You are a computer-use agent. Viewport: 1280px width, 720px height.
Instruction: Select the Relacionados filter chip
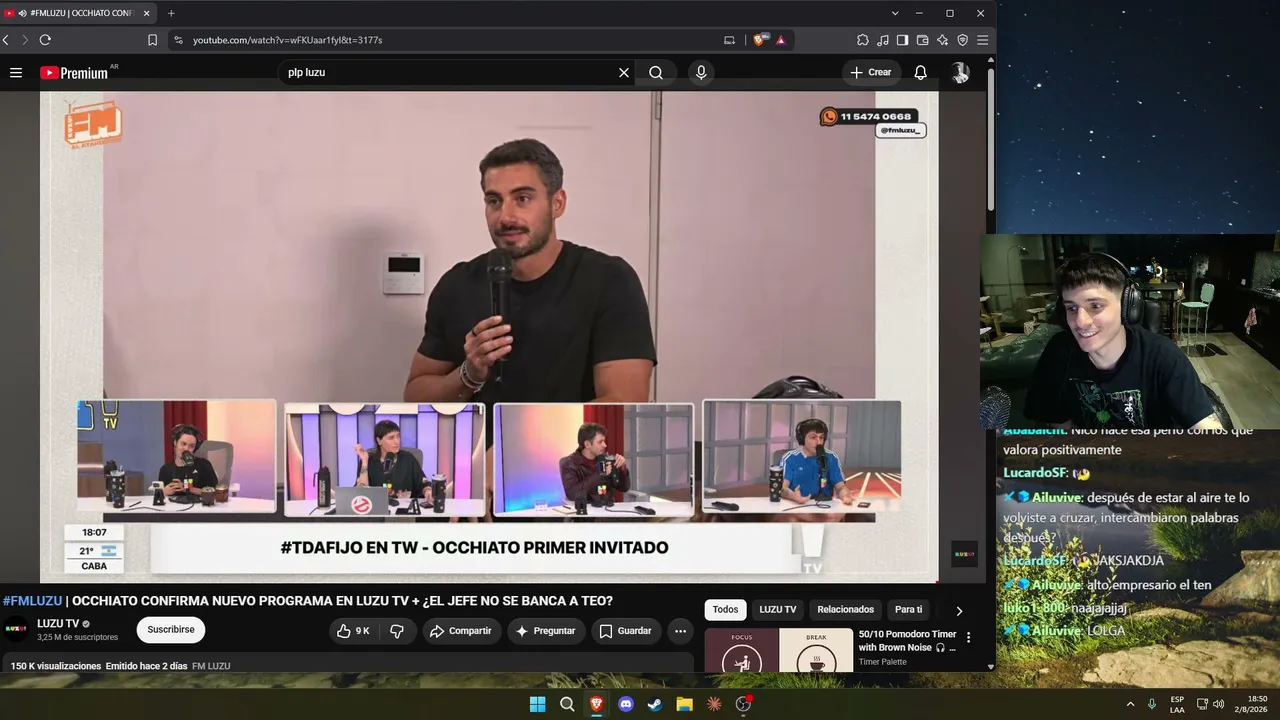coord(846,610)
